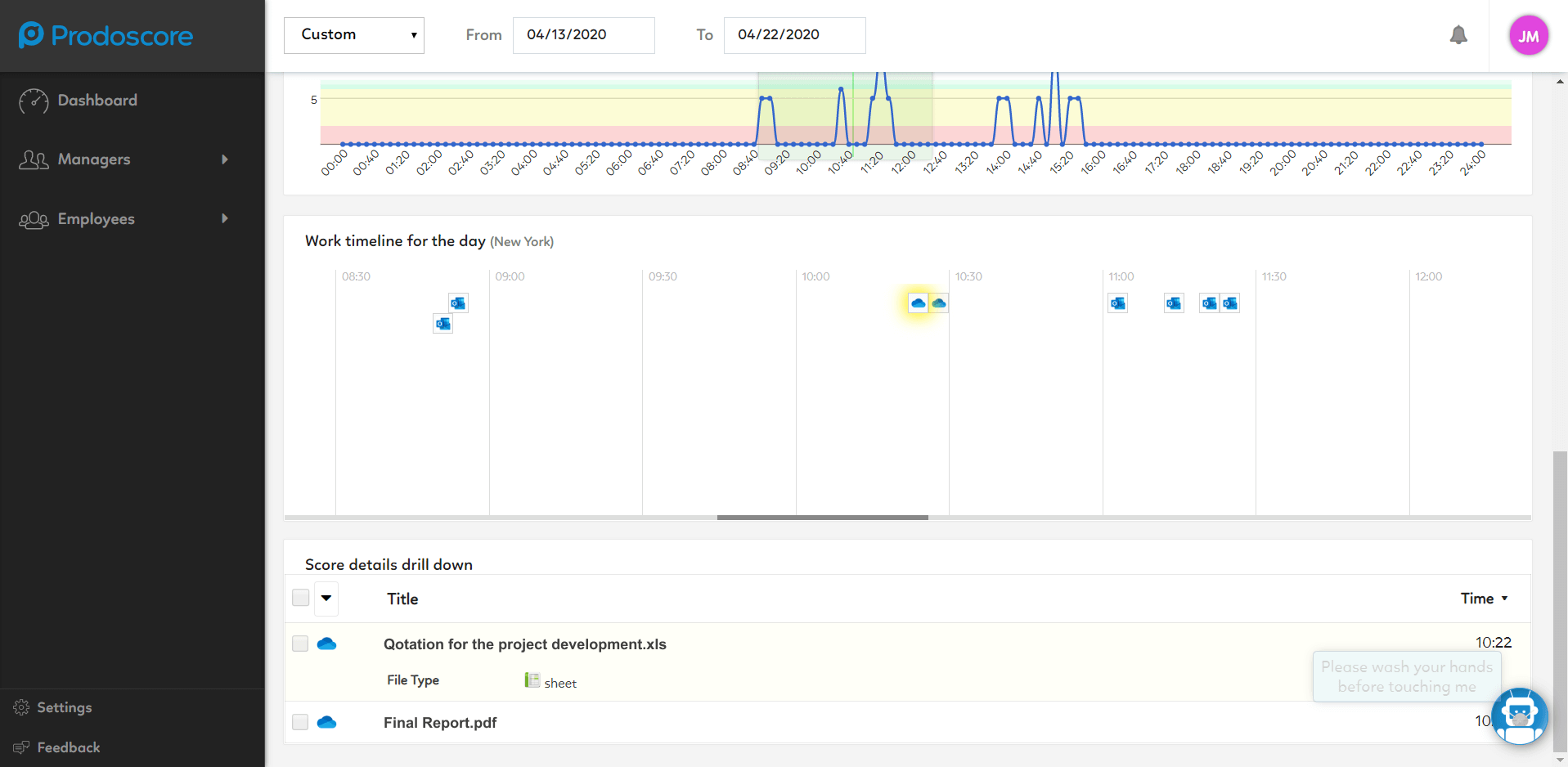
Task: Click the 'File Type' label
Action: 413,680
